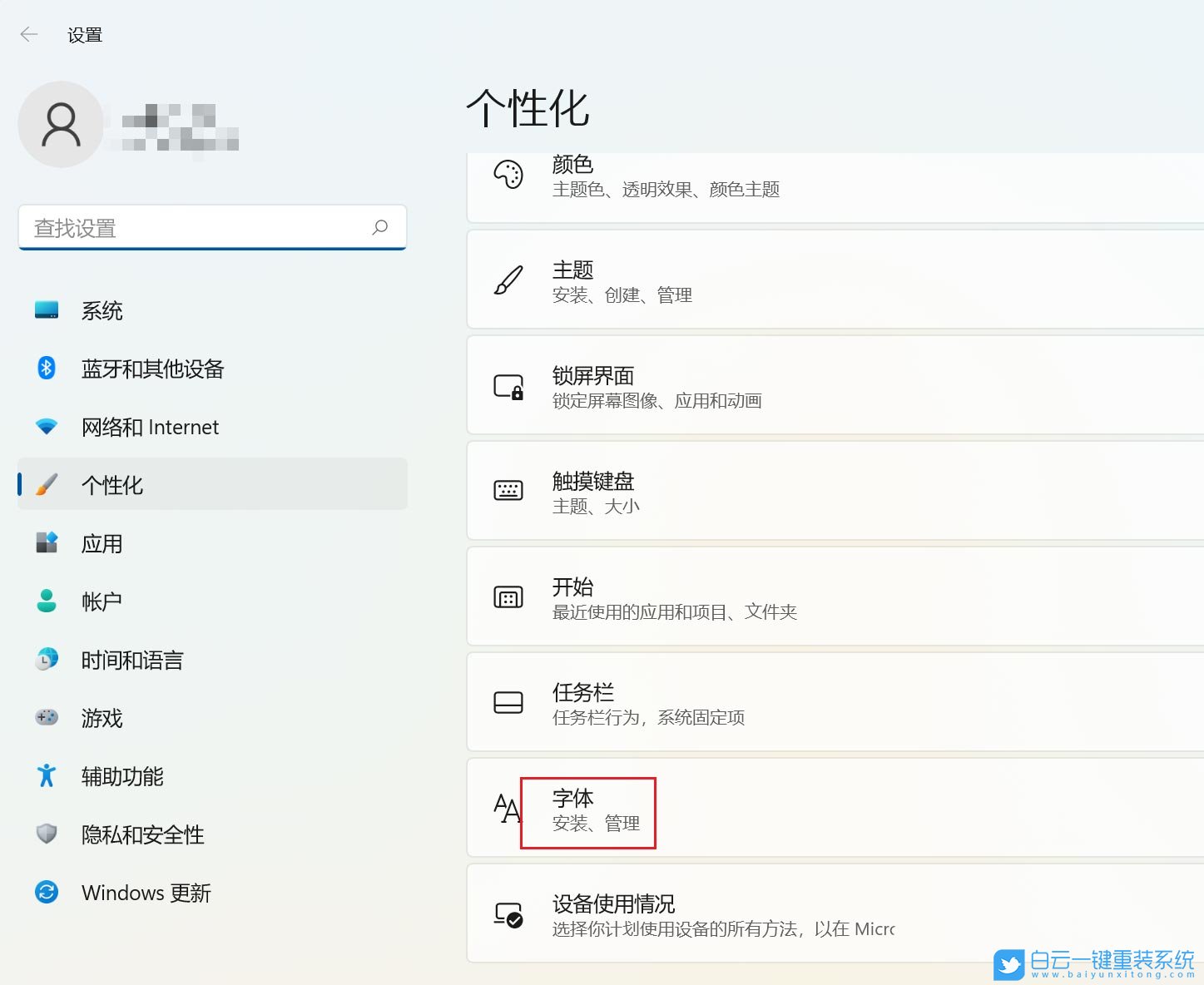Click the user avatar at top left
The image size is (1204, 985).
[61, 124]
